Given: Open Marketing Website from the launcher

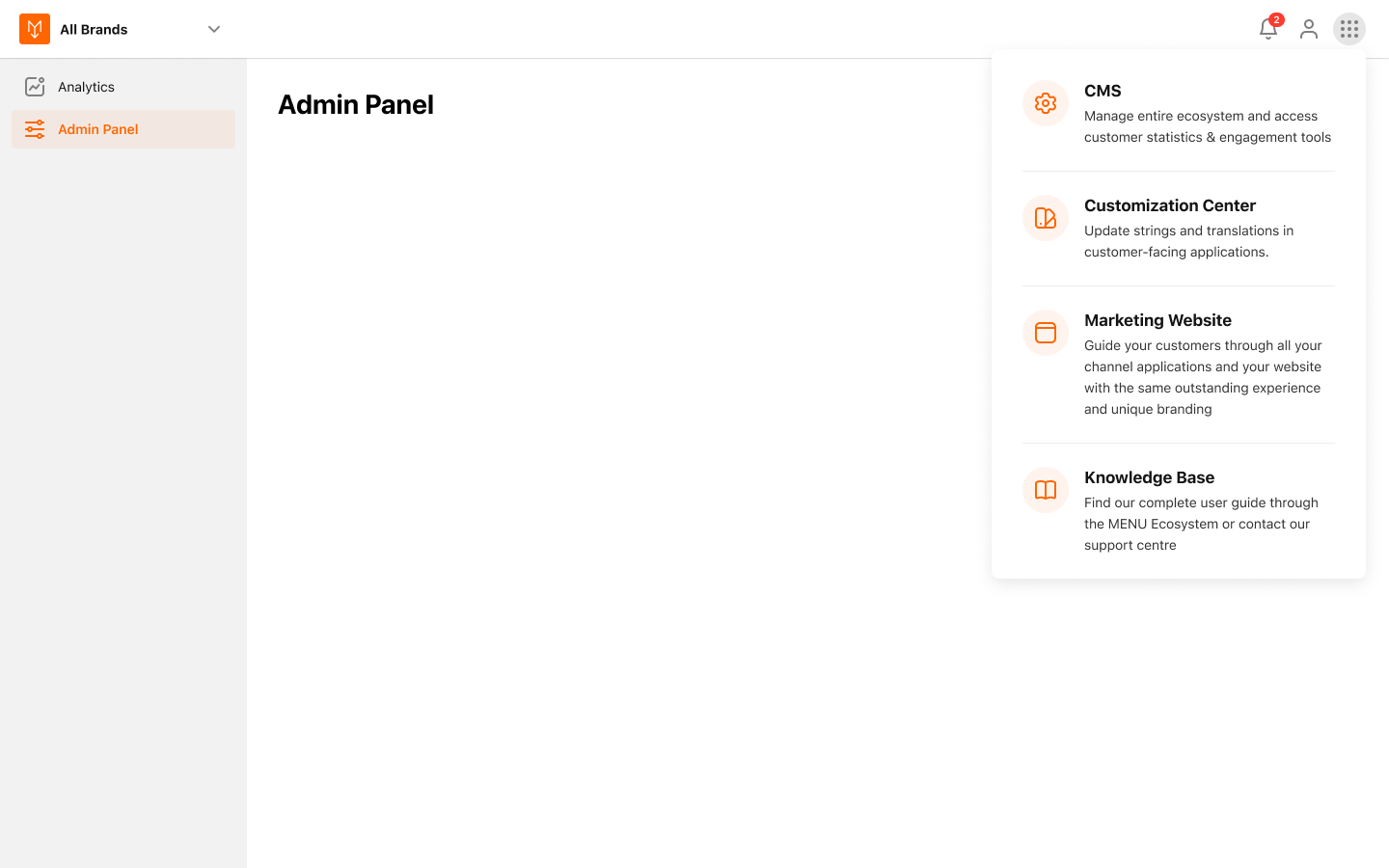Looking at the screenshot, I should pos(1157,320).
